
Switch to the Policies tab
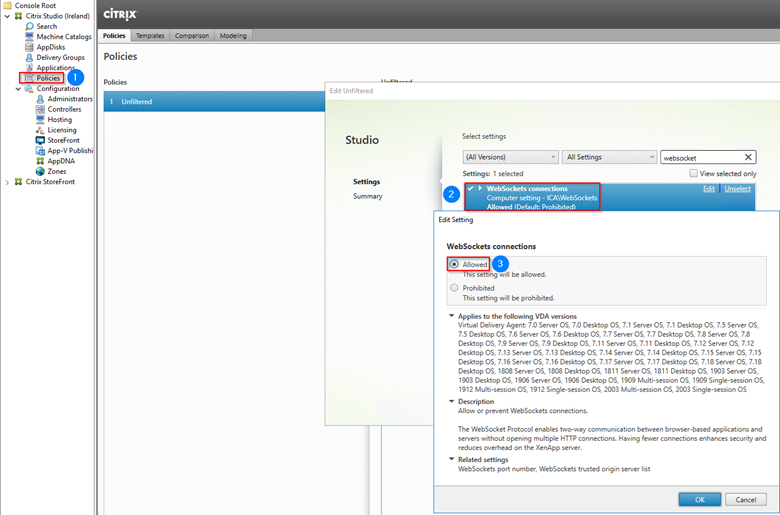pyautogui.click(x=114, y=35)
